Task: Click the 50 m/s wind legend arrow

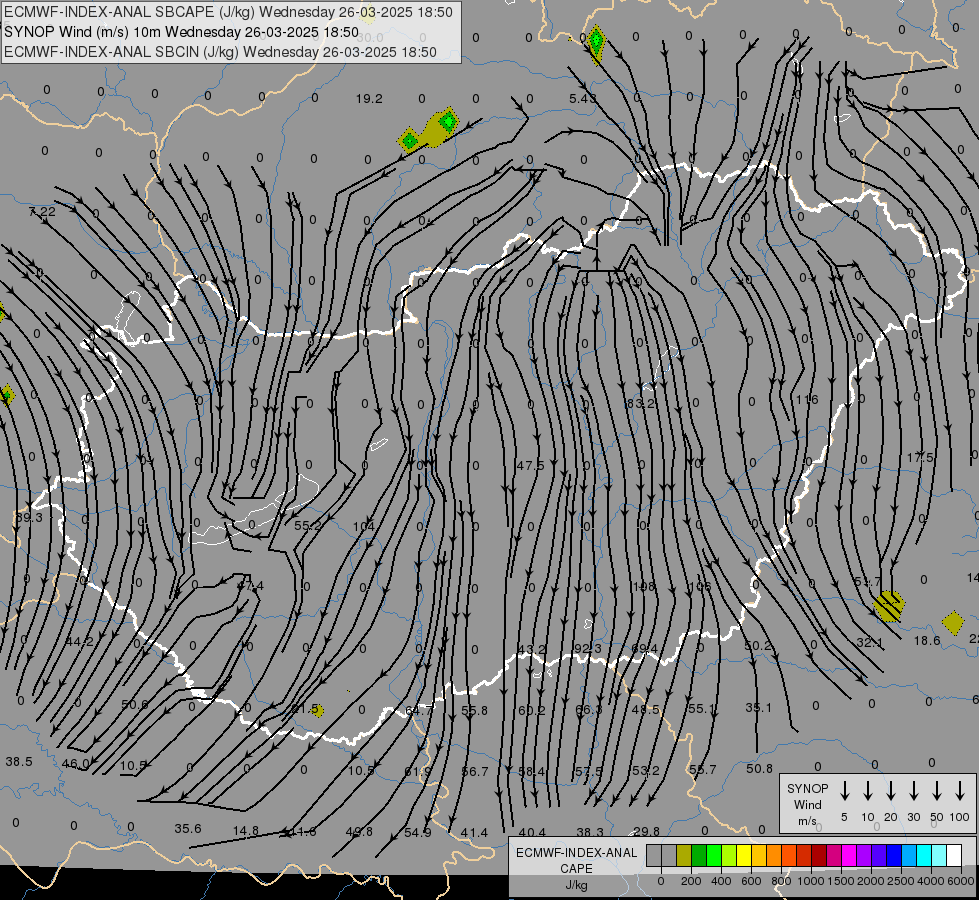Action: pyautogui.click(x=937, y=791)
